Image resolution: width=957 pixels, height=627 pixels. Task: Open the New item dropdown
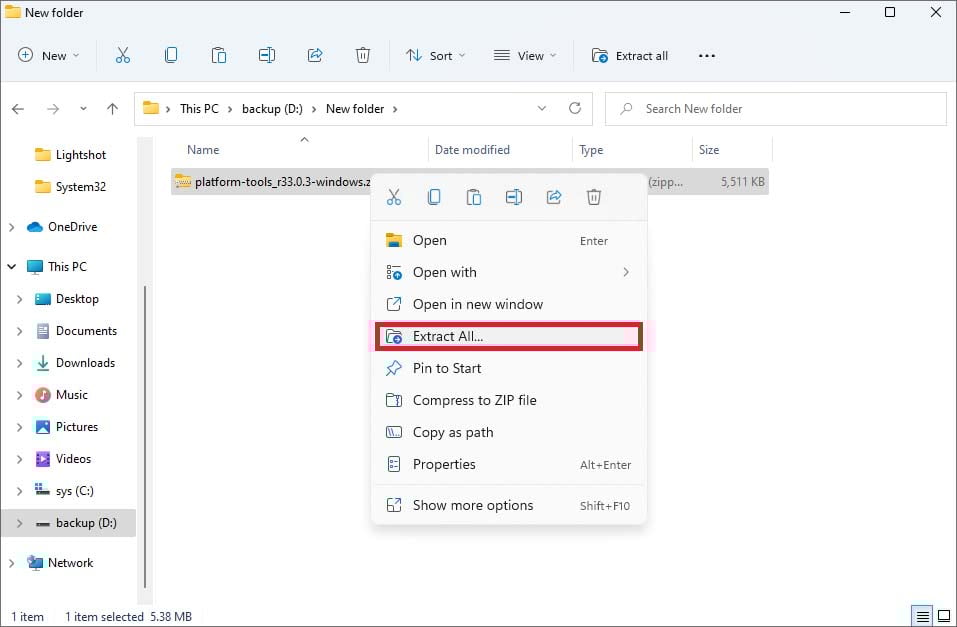(49, 56)
